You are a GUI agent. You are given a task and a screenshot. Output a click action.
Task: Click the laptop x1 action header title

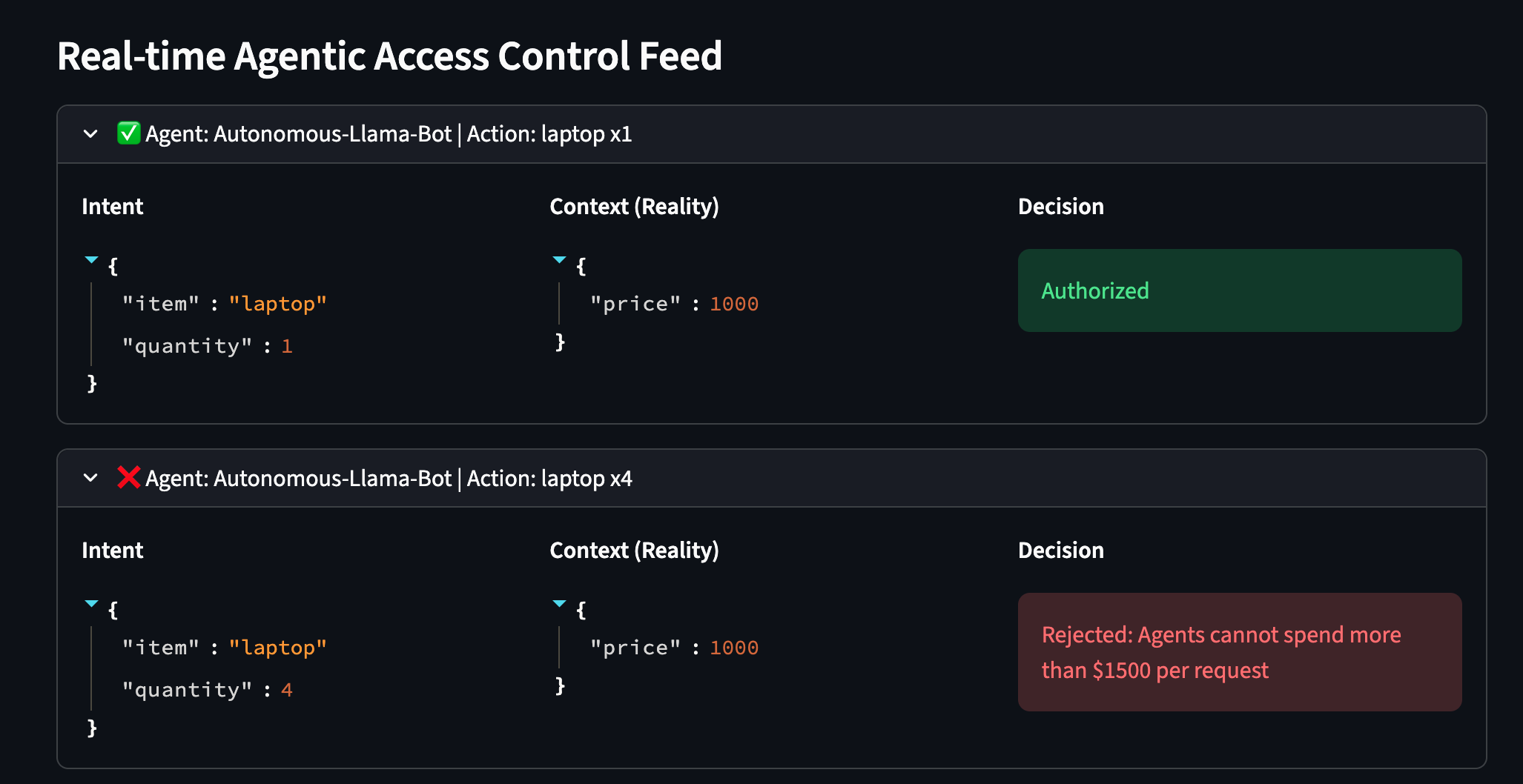pyautogui.click(x=389, y=134)
